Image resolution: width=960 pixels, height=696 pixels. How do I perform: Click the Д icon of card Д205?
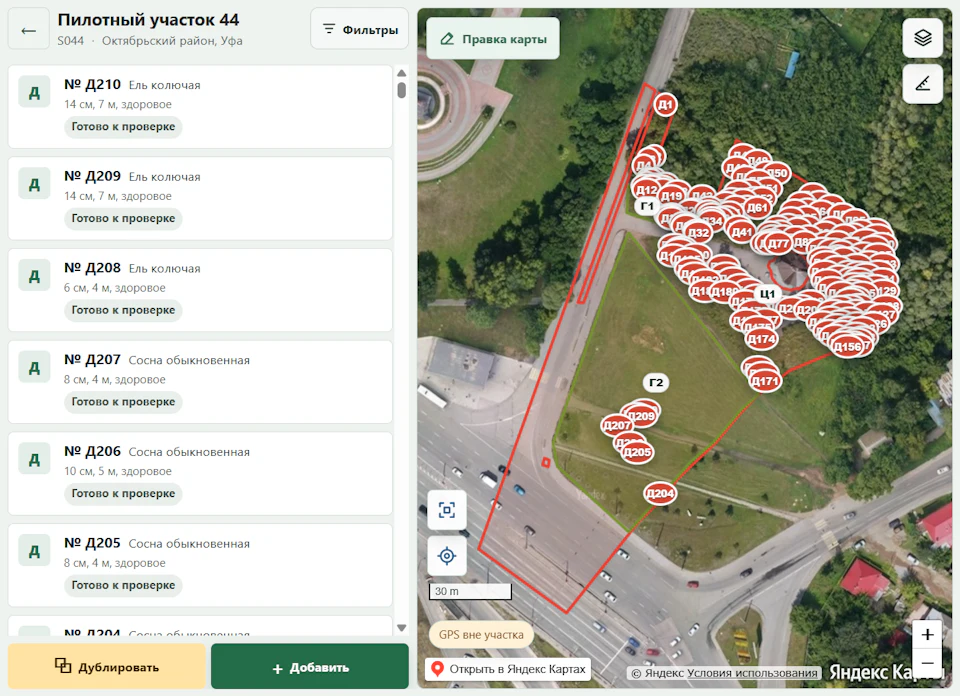(34, 552)
